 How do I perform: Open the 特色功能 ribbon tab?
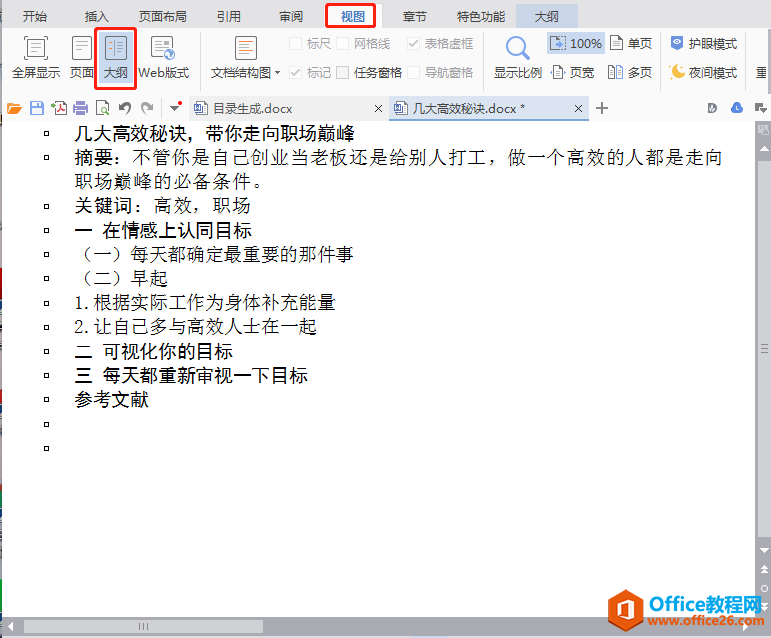click(x=480, y=16)
